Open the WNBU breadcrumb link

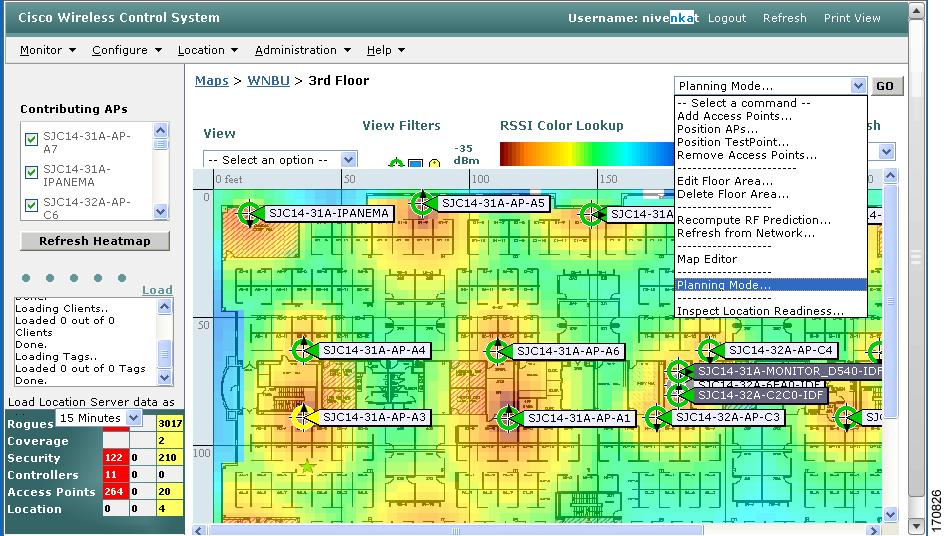[x=269, y=81]
